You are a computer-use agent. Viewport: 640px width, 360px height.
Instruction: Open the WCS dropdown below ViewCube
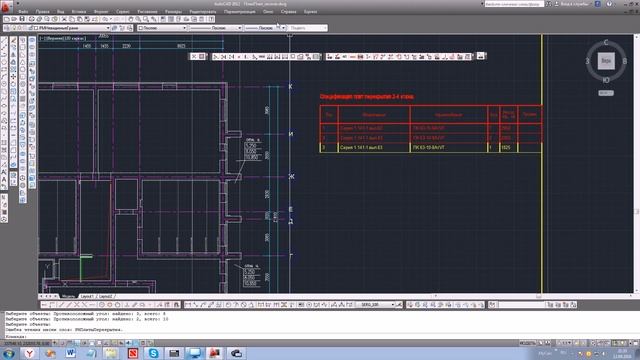point(606,93)
